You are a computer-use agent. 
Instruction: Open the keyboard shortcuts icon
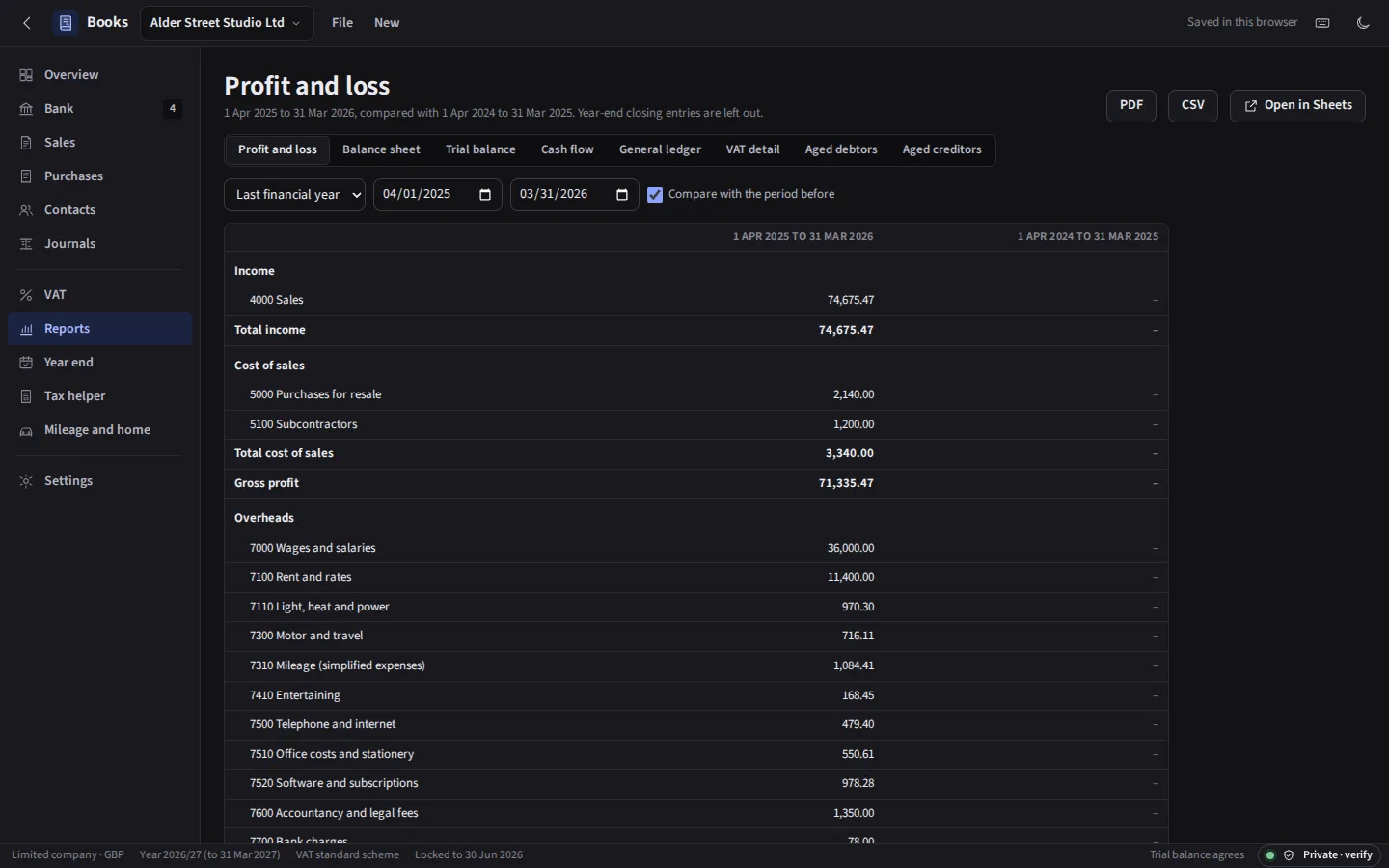click(x=1322, y=23)
